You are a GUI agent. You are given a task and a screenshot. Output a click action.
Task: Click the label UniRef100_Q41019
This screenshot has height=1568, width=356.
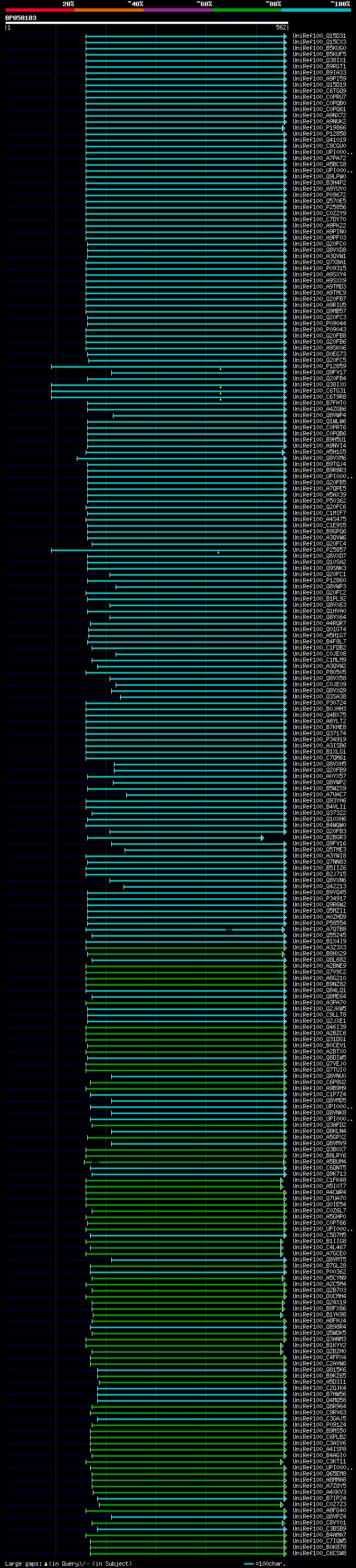coord(319,140)
